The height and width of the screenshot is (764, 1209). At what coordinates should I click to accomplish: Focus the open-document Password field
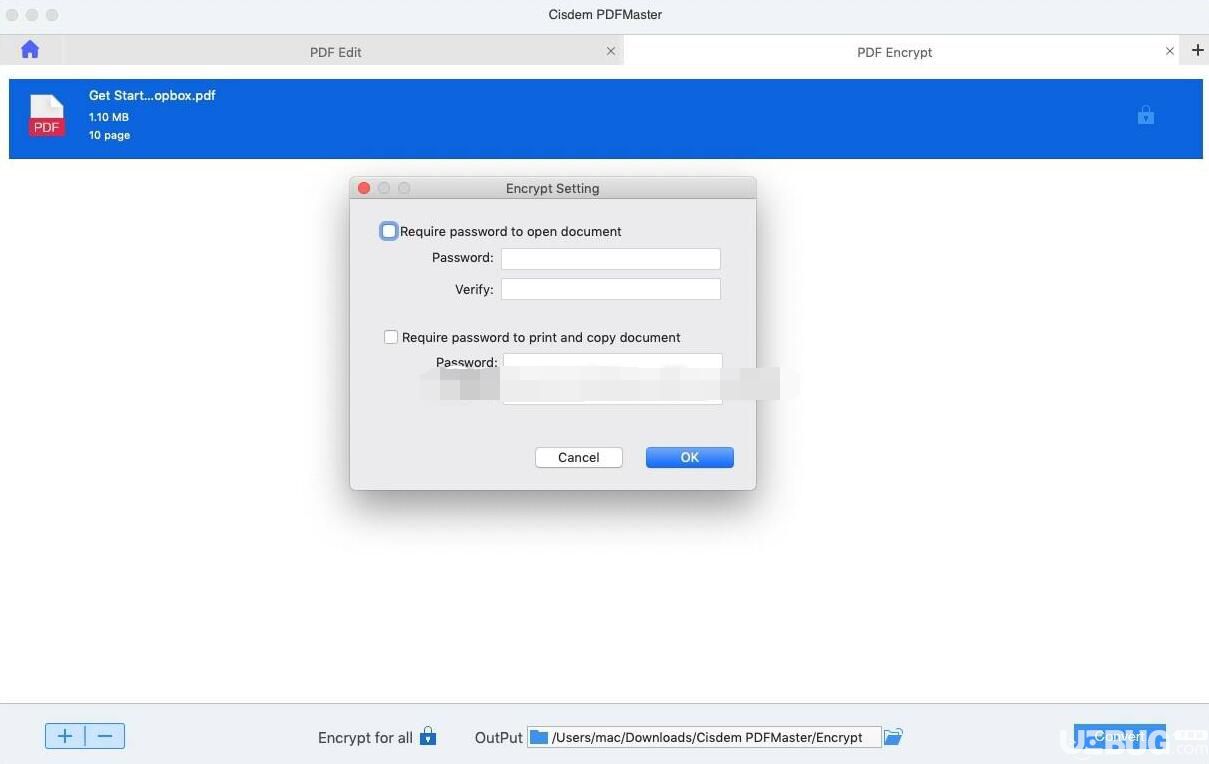pos(611,258)
